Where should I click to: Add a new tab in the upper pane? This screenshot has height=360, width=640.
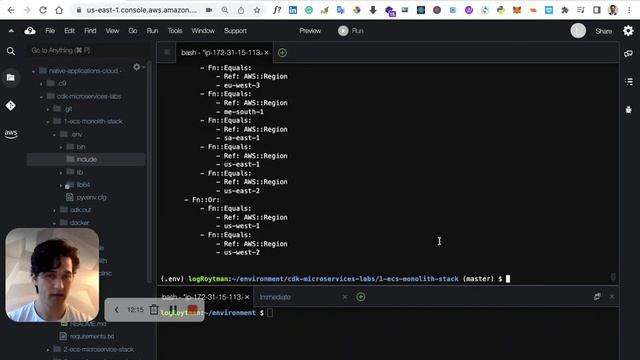(282, 53)
